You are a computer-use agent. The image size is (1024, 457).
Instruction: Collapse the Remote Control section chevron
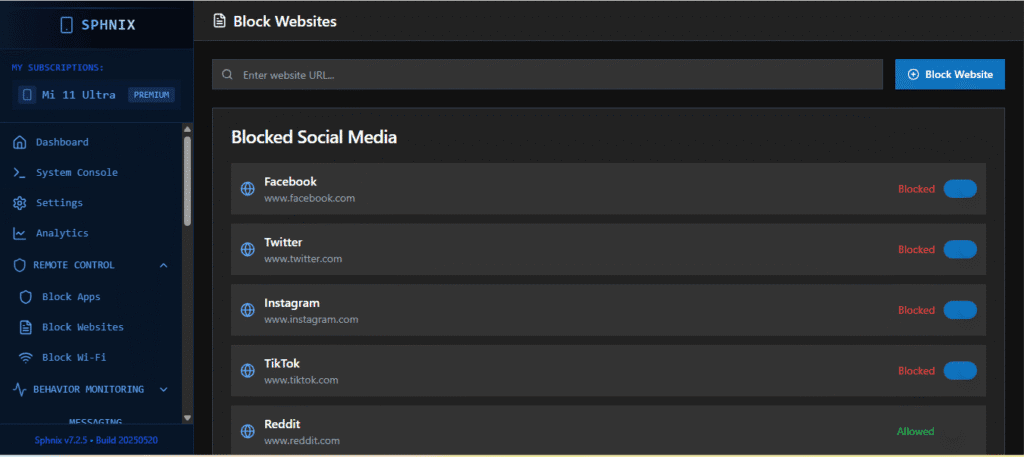163,265
